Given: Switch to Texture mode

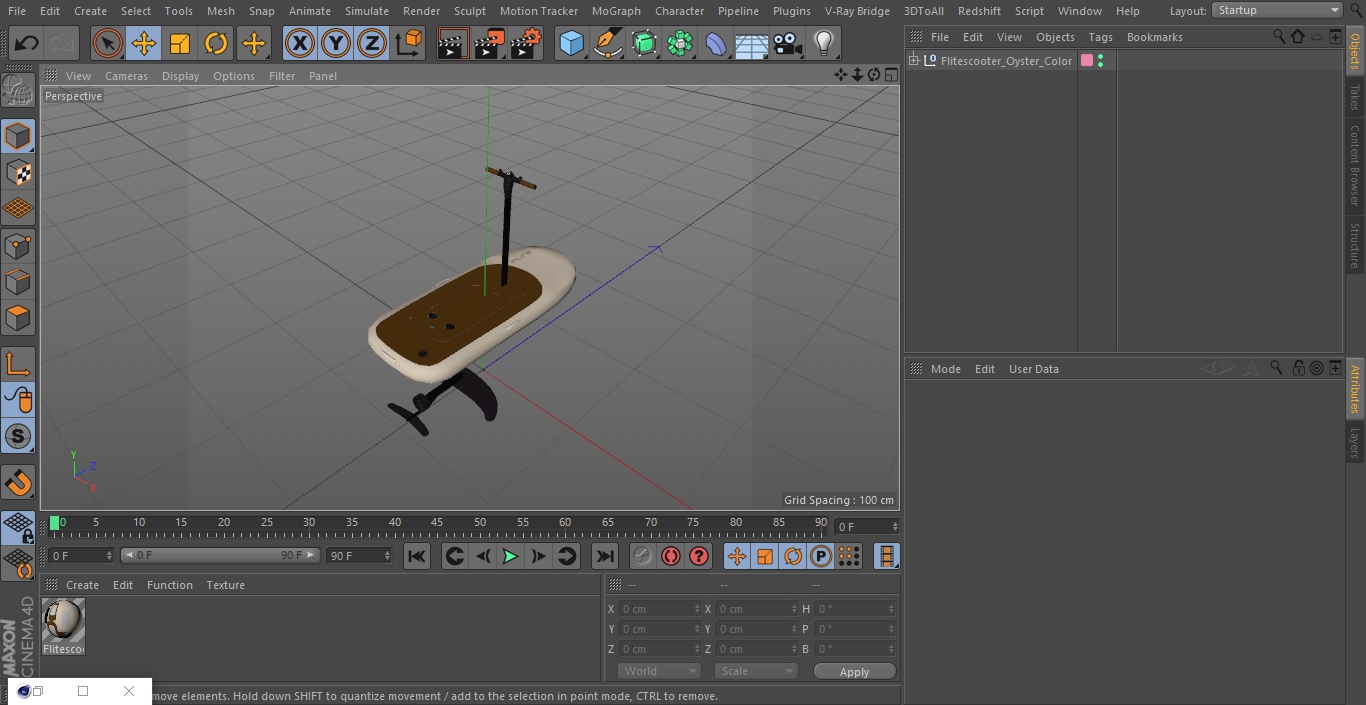Looking at the screenshot, I should (18, 173).
